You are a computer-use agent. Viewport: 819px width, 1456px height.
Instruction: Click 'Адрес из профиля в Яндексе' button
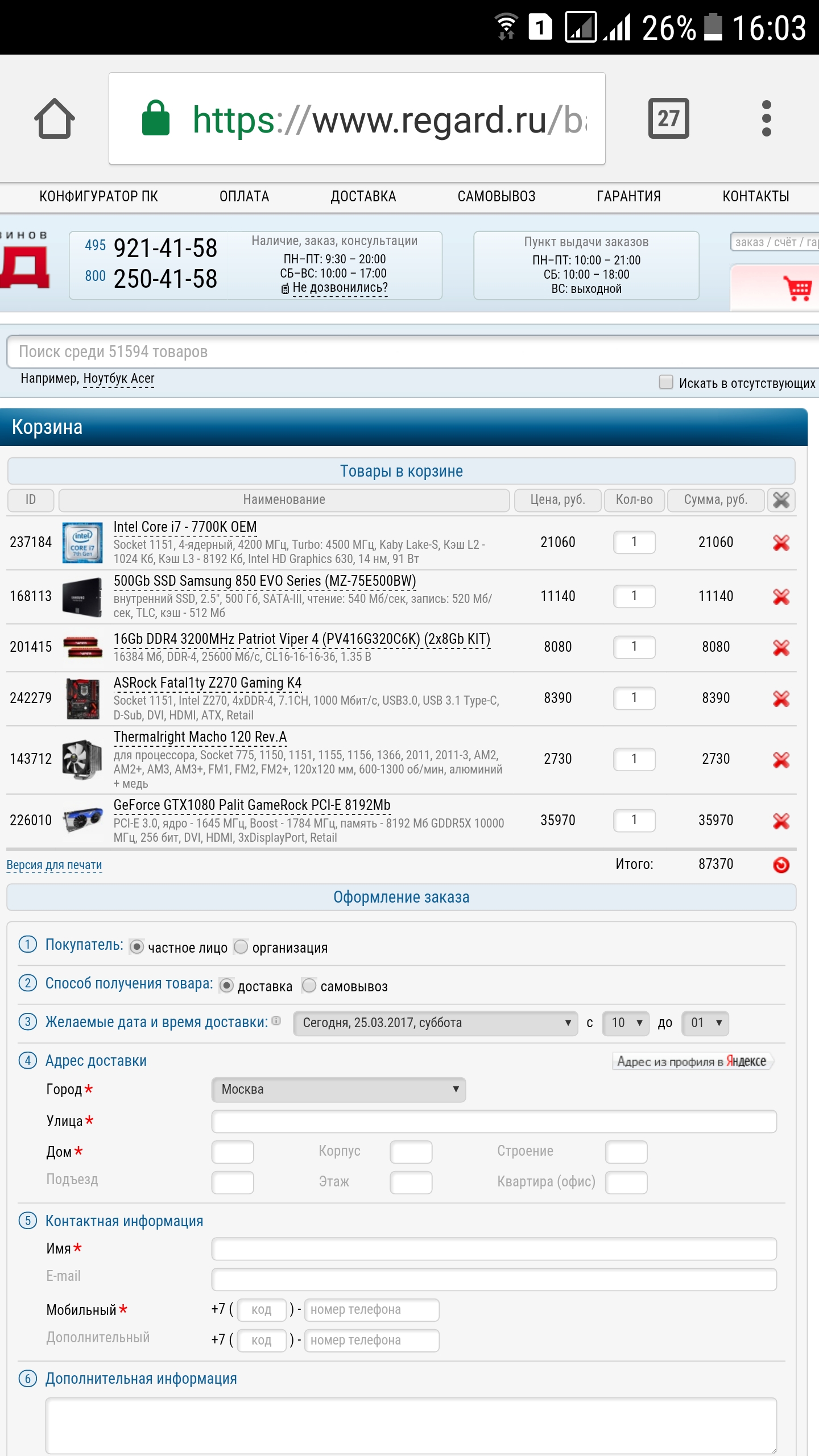pos(692,1061)
